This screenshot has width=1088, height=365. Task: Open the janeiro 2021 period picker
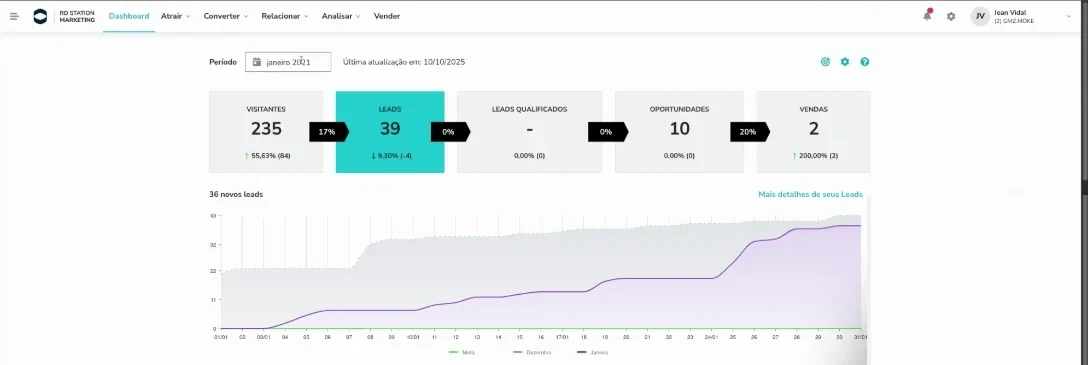click(x=288, y=62)
